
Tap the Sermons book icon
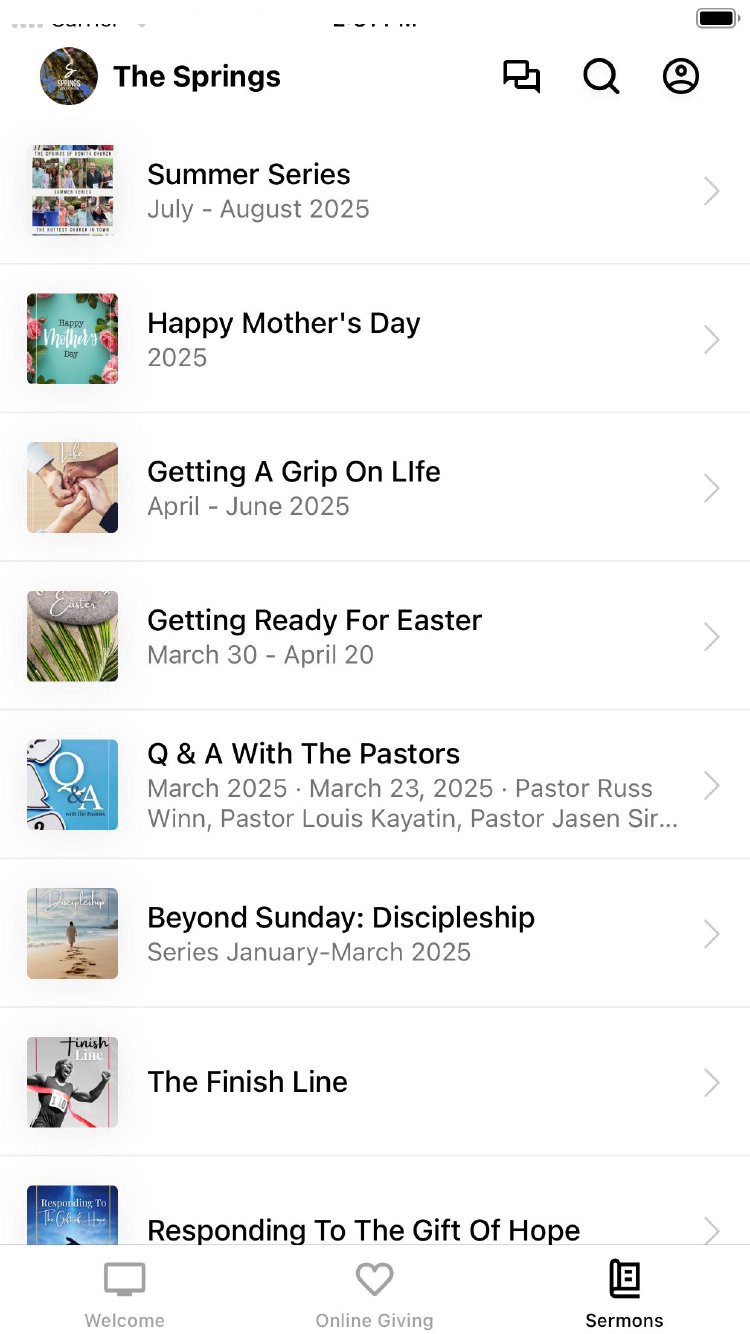[625, 1279]
